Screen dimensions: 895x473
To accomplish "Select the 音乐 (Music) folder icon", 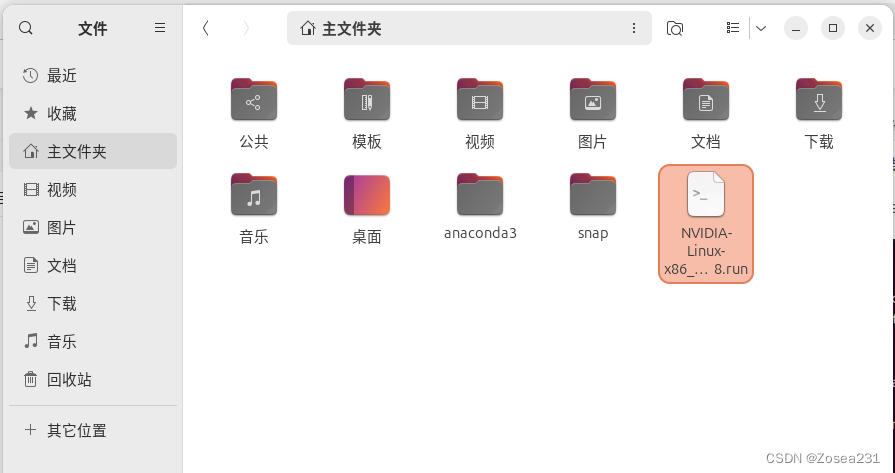I will (x=254, y=195).
